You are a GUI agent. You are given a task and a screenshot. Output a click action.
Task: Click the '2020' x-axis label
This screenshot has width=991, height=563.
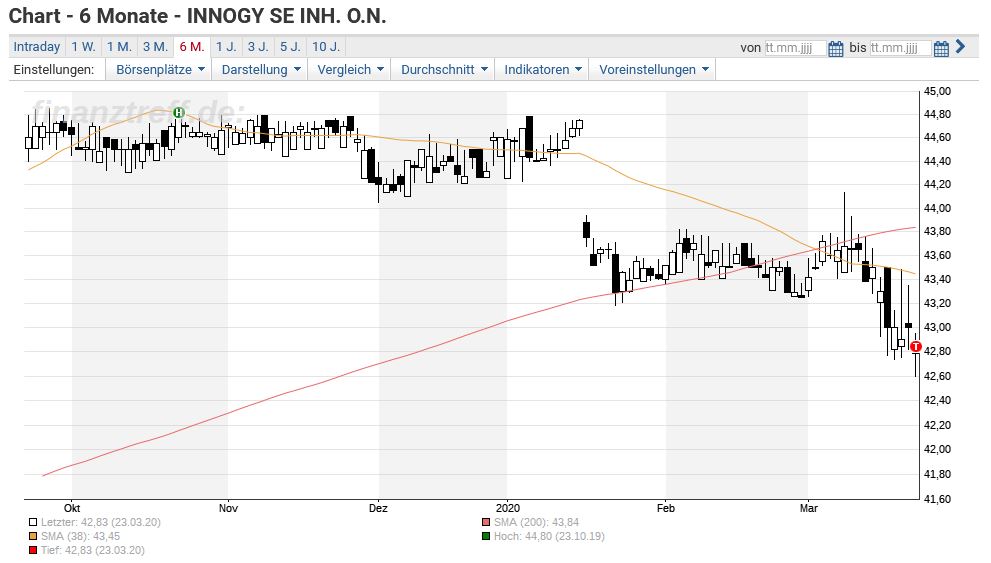coord(508,508)
